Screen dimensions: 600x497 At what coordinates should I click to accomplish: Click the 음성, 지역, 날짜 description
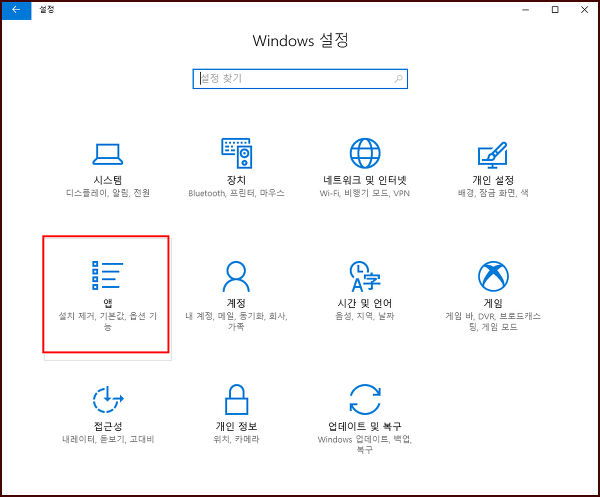coord(365,316)
